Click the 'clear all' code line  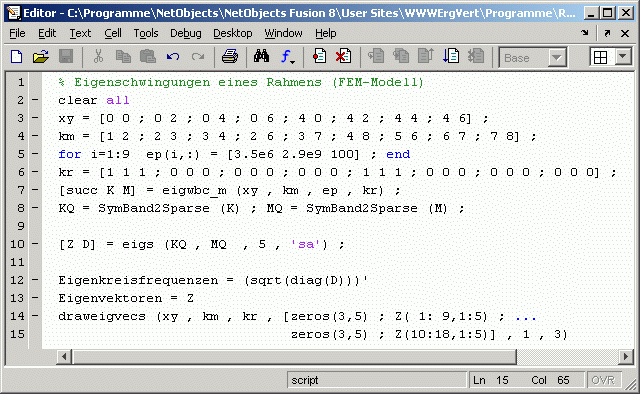point(93,100)
